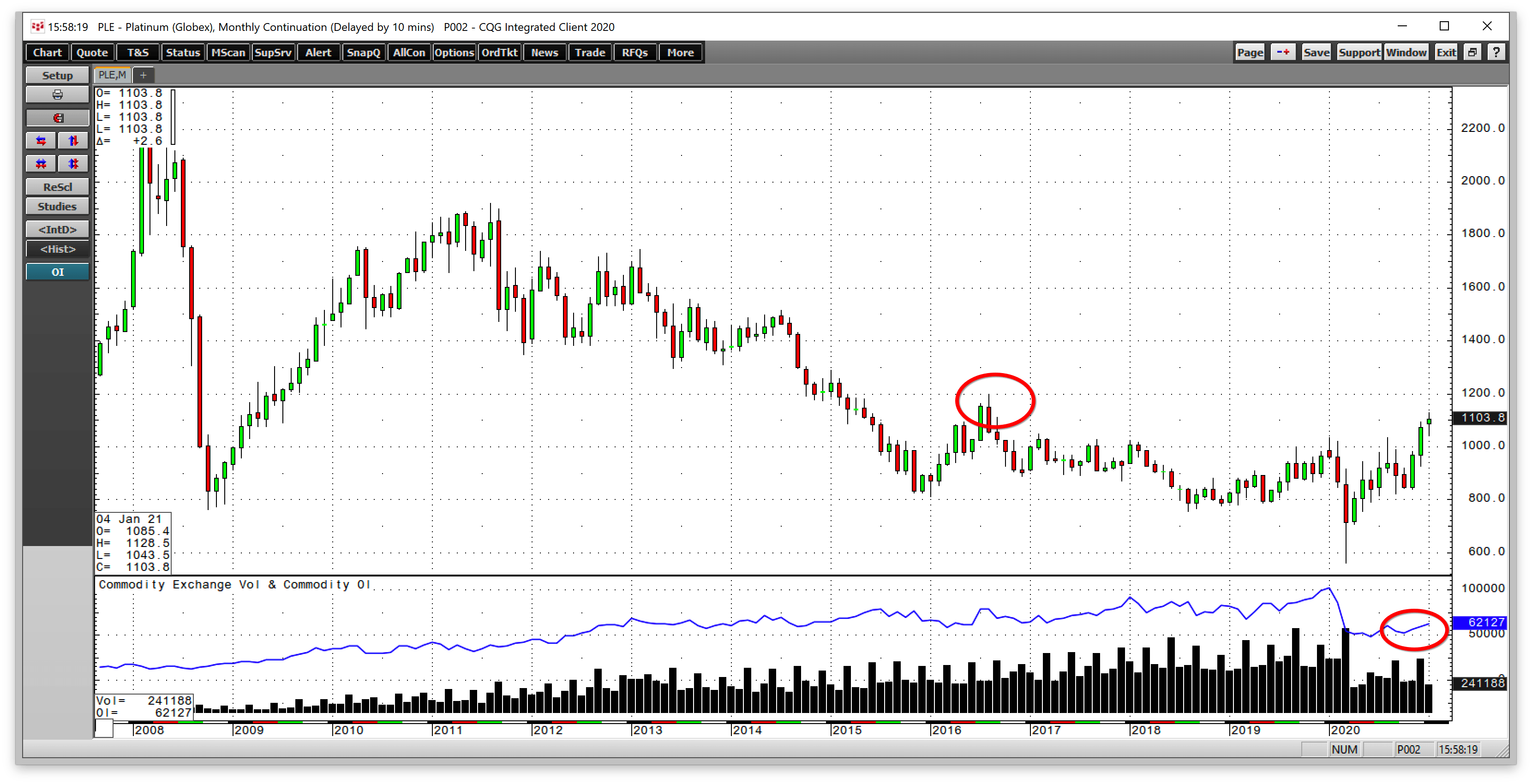Open the Alert menu
Screen dimensions: 1532x784
coord(318,52)
